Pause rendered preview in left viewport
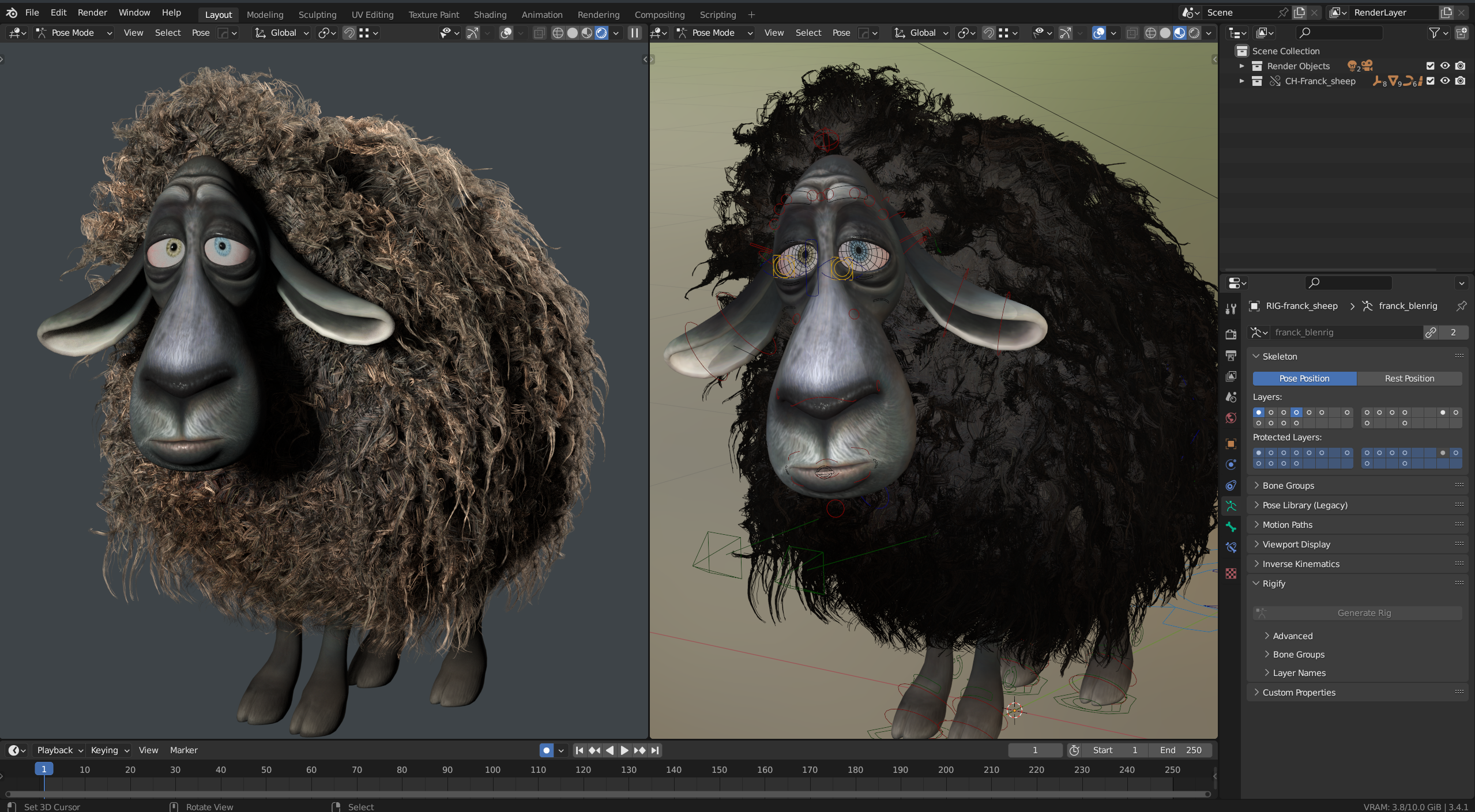Screen dimensions: 1475x812 pyautogui.click(x=634, y=33)
